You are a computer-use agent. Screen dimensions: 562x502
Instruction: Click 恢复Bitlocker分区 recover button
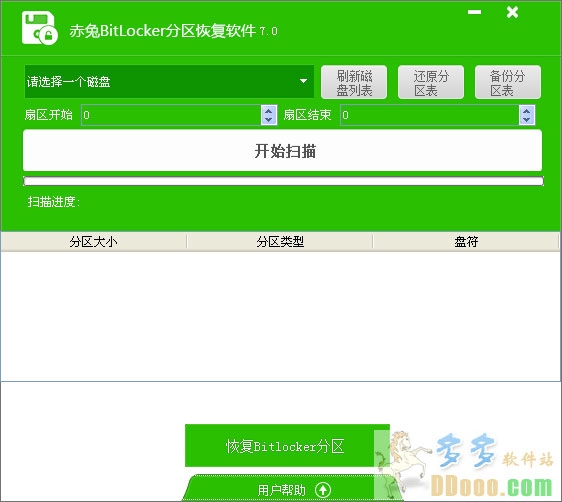click(x=287, y=446)
